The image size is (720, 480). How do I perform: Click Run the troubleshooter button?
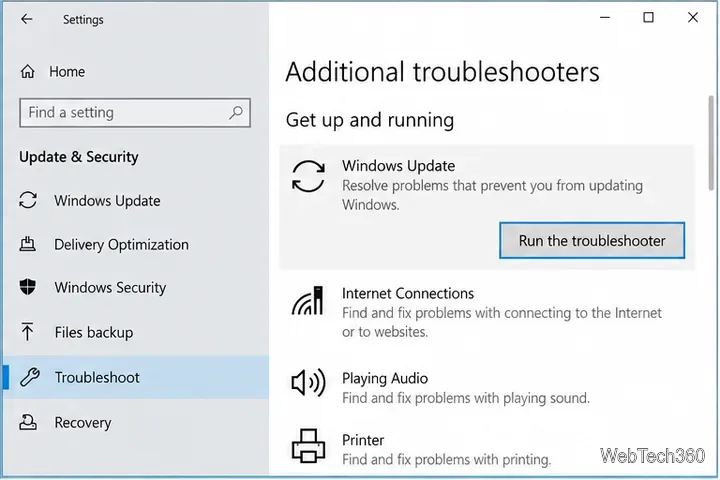click(592, 241)
